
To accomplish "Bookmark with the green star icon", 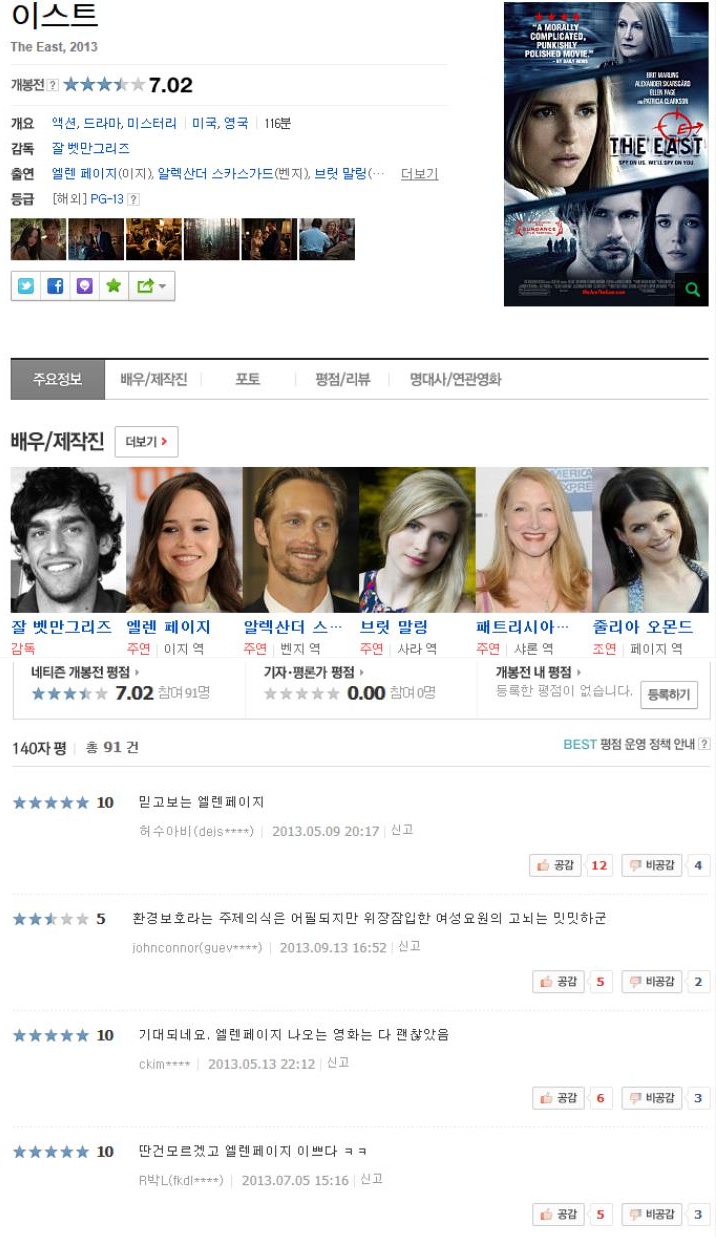I will pos(114,286).
